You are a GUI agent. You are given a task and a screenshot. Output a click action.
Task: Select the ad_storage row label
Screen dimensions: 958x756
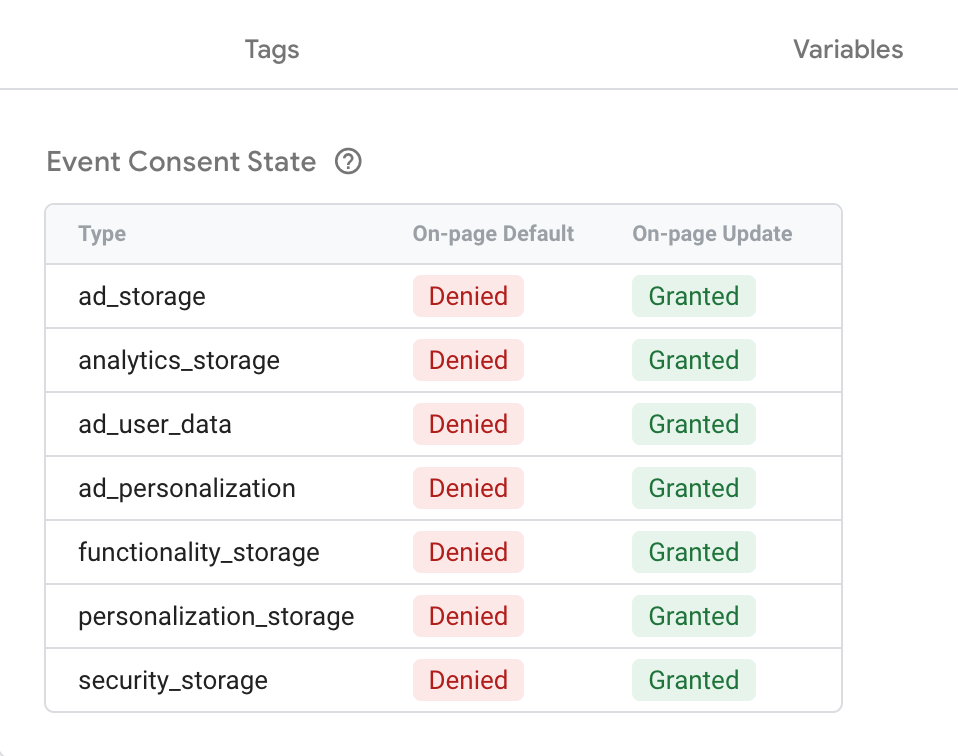tap(142, 296)
